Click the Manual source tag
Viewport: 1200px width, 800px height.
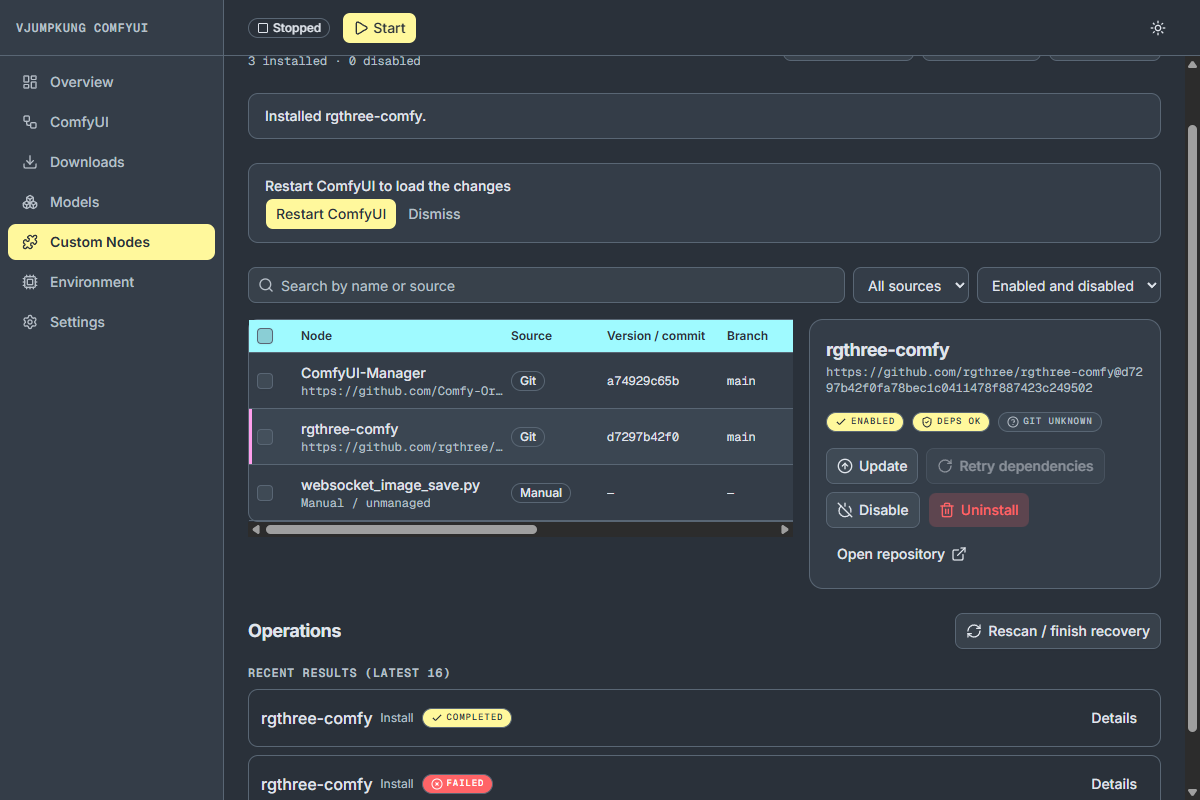(541, 493)
